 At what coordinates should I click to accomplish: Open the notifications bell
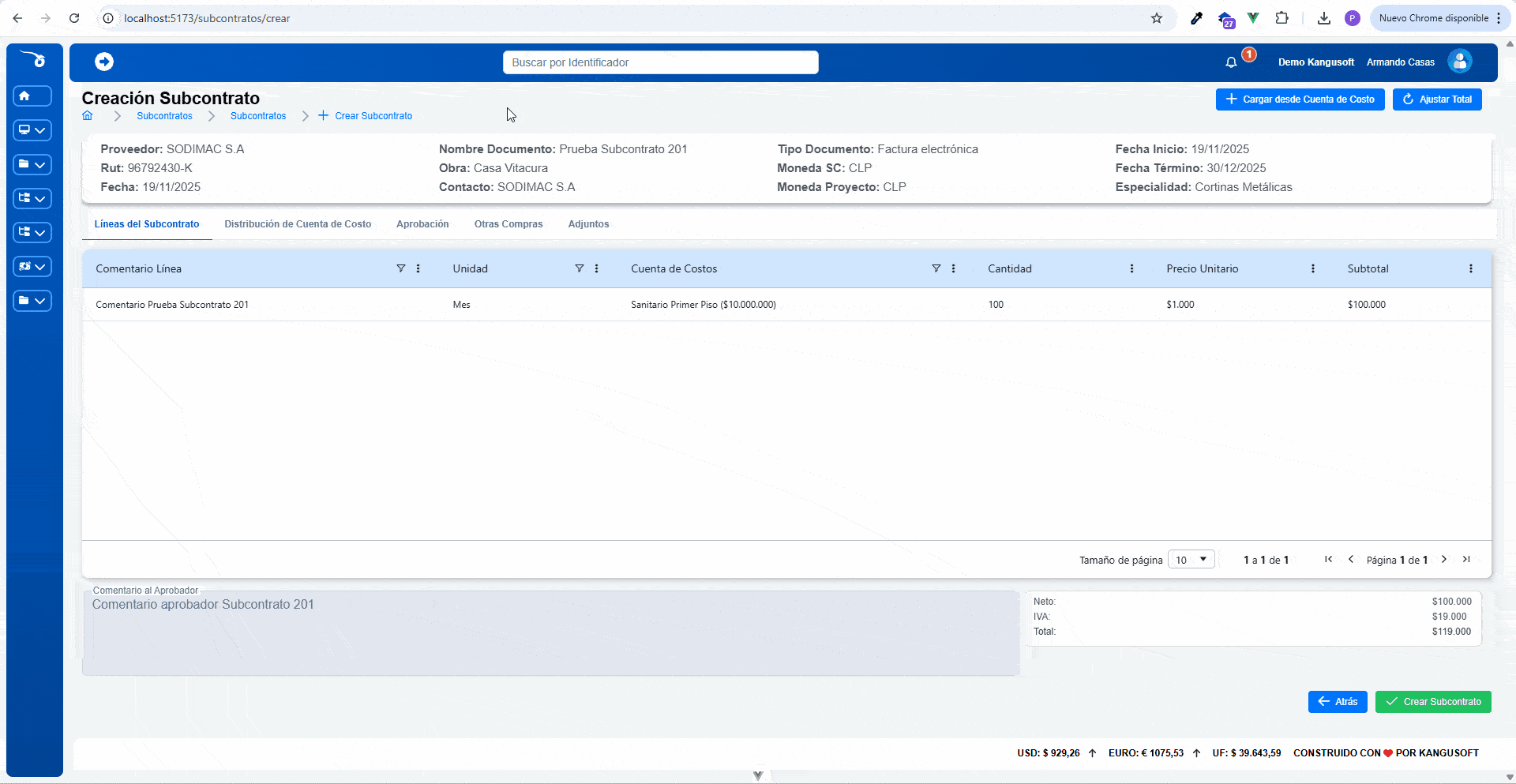pyautogui.click(x=1231, y=62)
